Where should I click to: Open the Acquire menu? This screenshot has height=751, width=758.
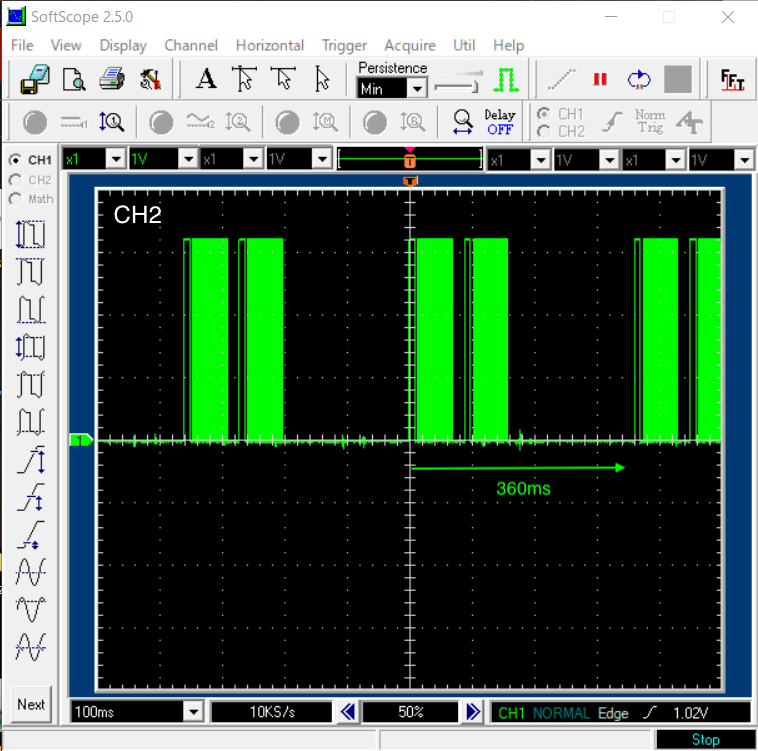410,45
